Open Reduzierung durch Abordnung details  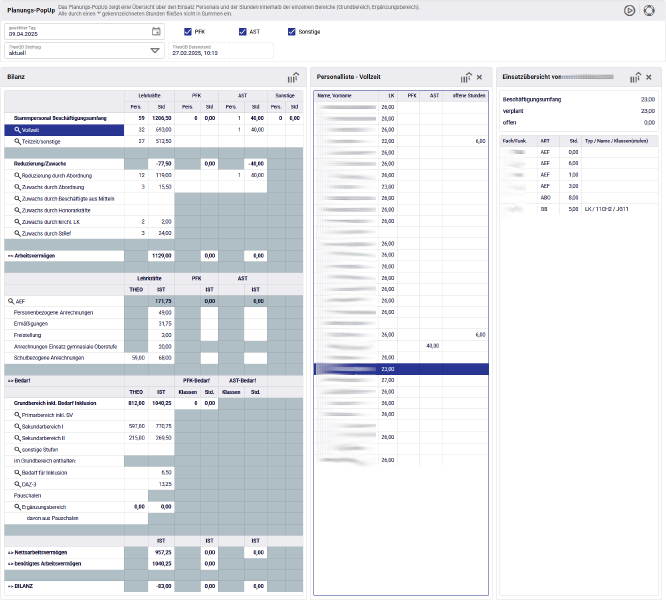[x=17, y=175]
